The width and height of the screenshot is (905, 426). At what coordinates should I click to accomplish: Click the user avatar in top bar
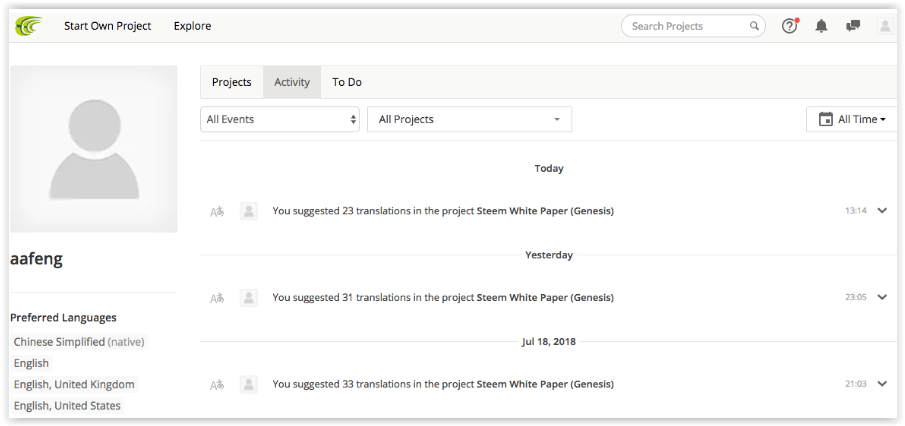(884, 26)
